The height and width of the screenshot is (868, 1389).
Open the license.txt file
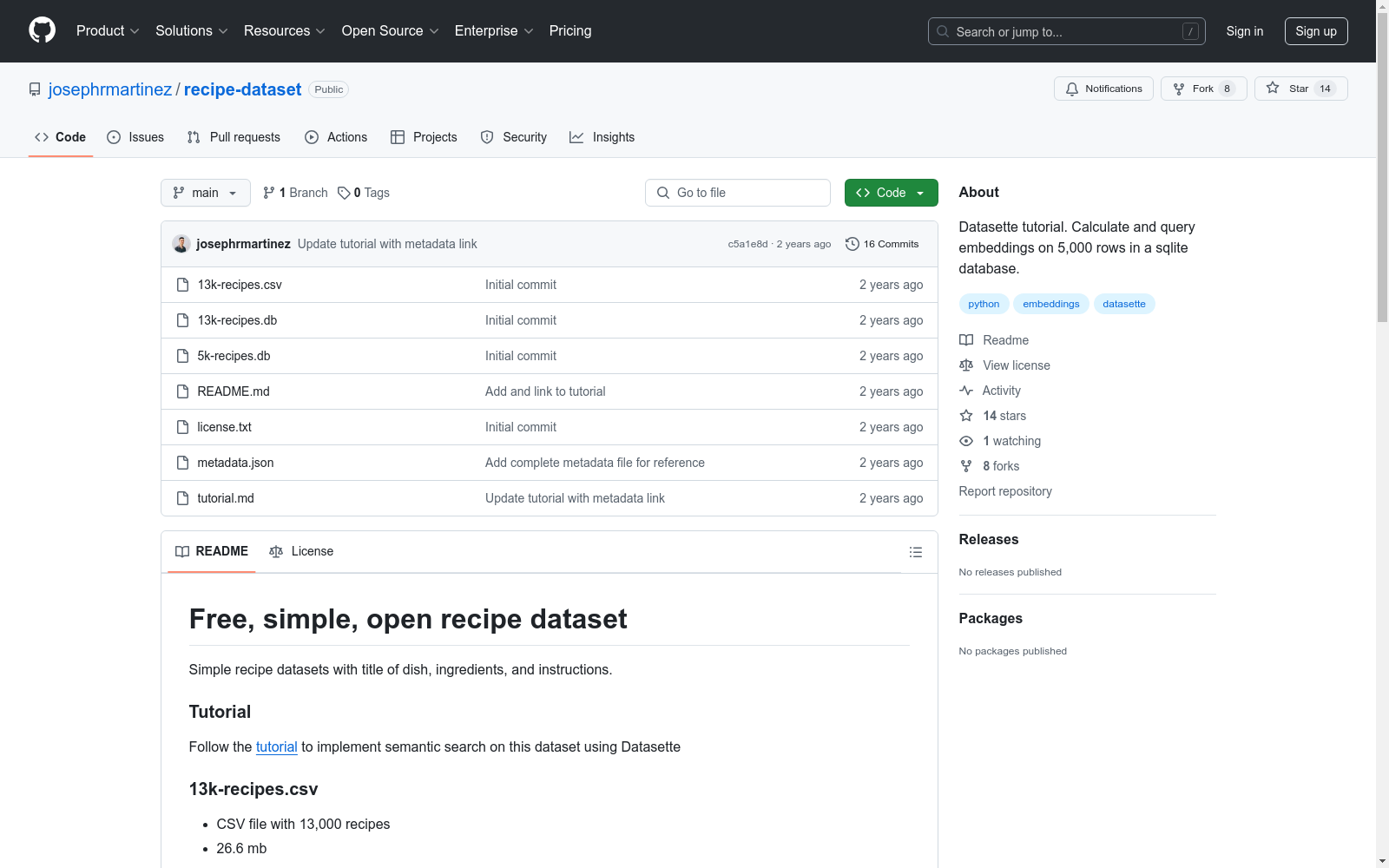coord(224,427)
